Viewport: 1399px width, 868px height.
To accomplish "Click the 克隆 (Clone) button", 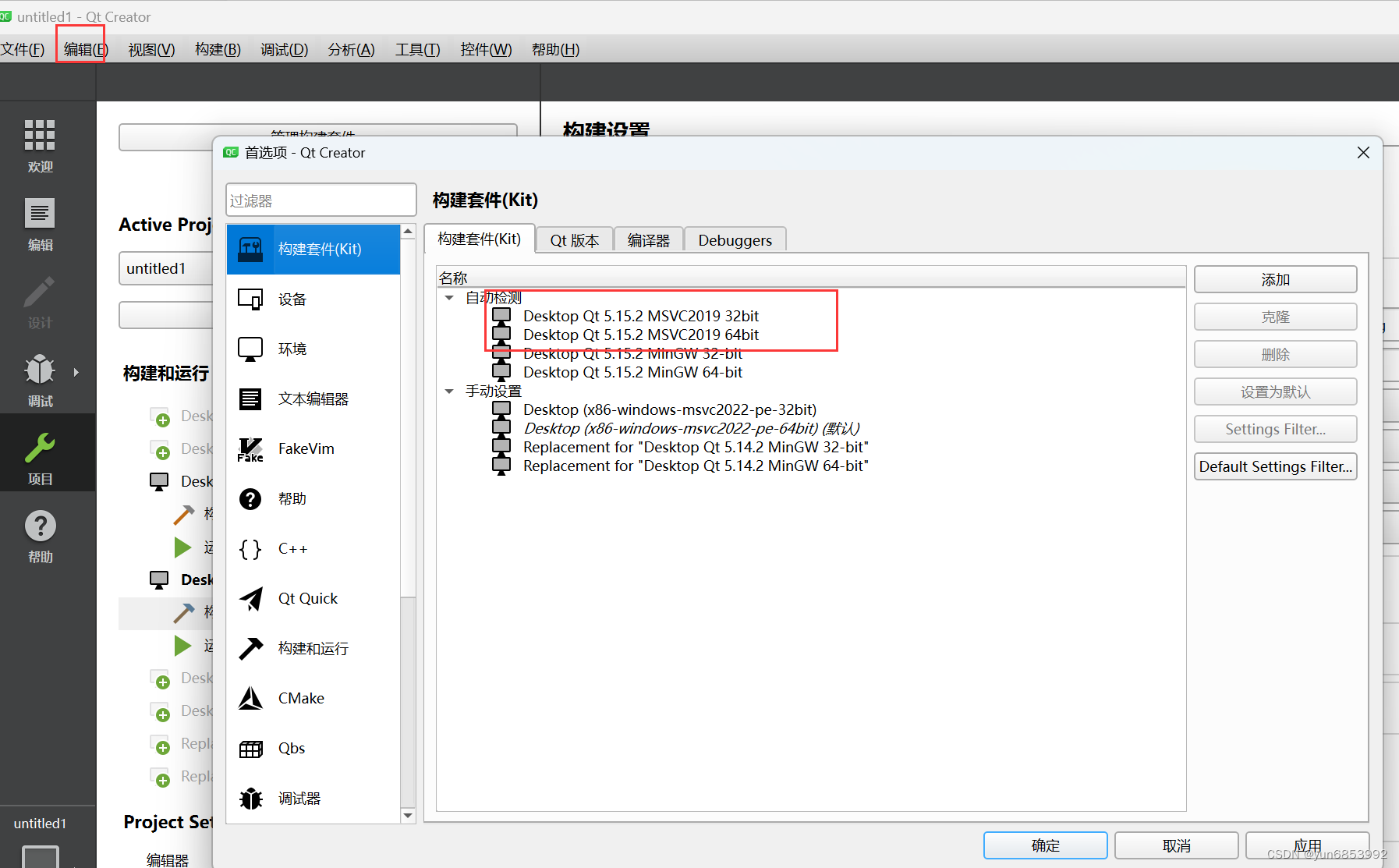I will tap(1275, 317).
